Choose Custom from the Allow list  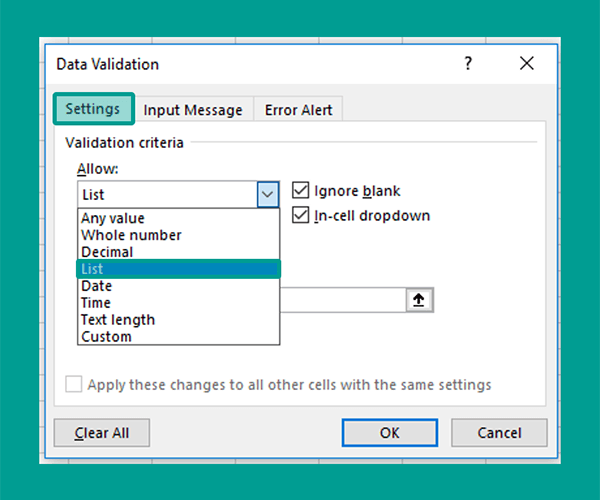click(178, 337)
